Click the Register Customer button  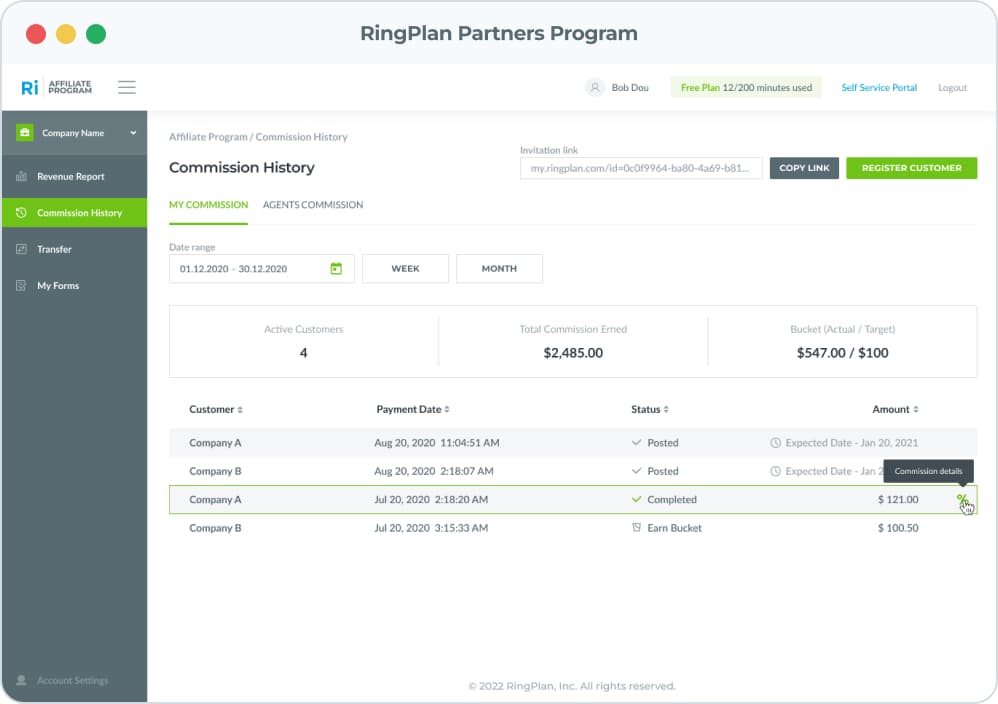pyautogui.click(x=911, y=168)
